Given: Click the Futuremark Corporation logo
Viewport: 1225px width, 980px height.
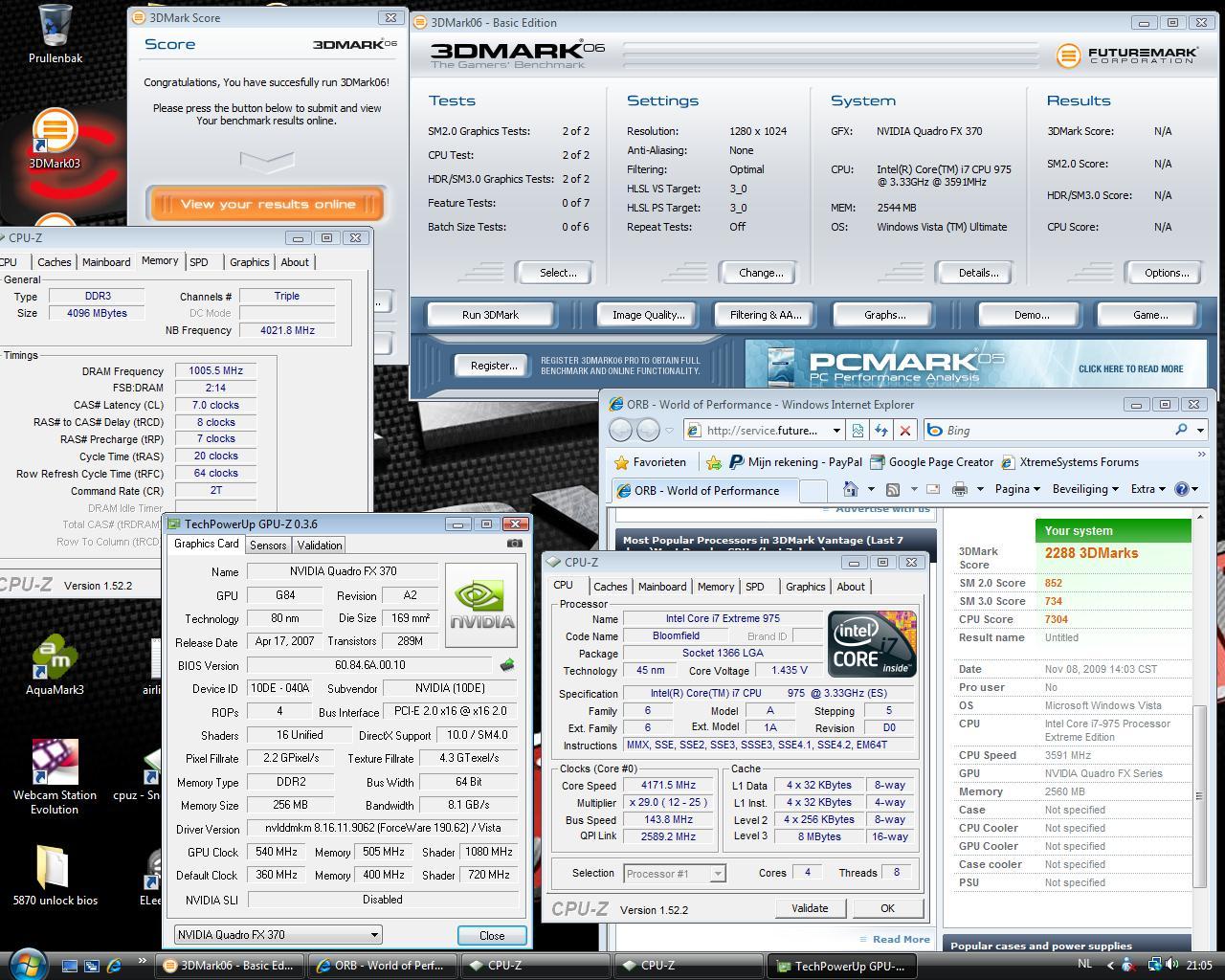Looking at the screenshot, I should click(x=1125, y=56).
